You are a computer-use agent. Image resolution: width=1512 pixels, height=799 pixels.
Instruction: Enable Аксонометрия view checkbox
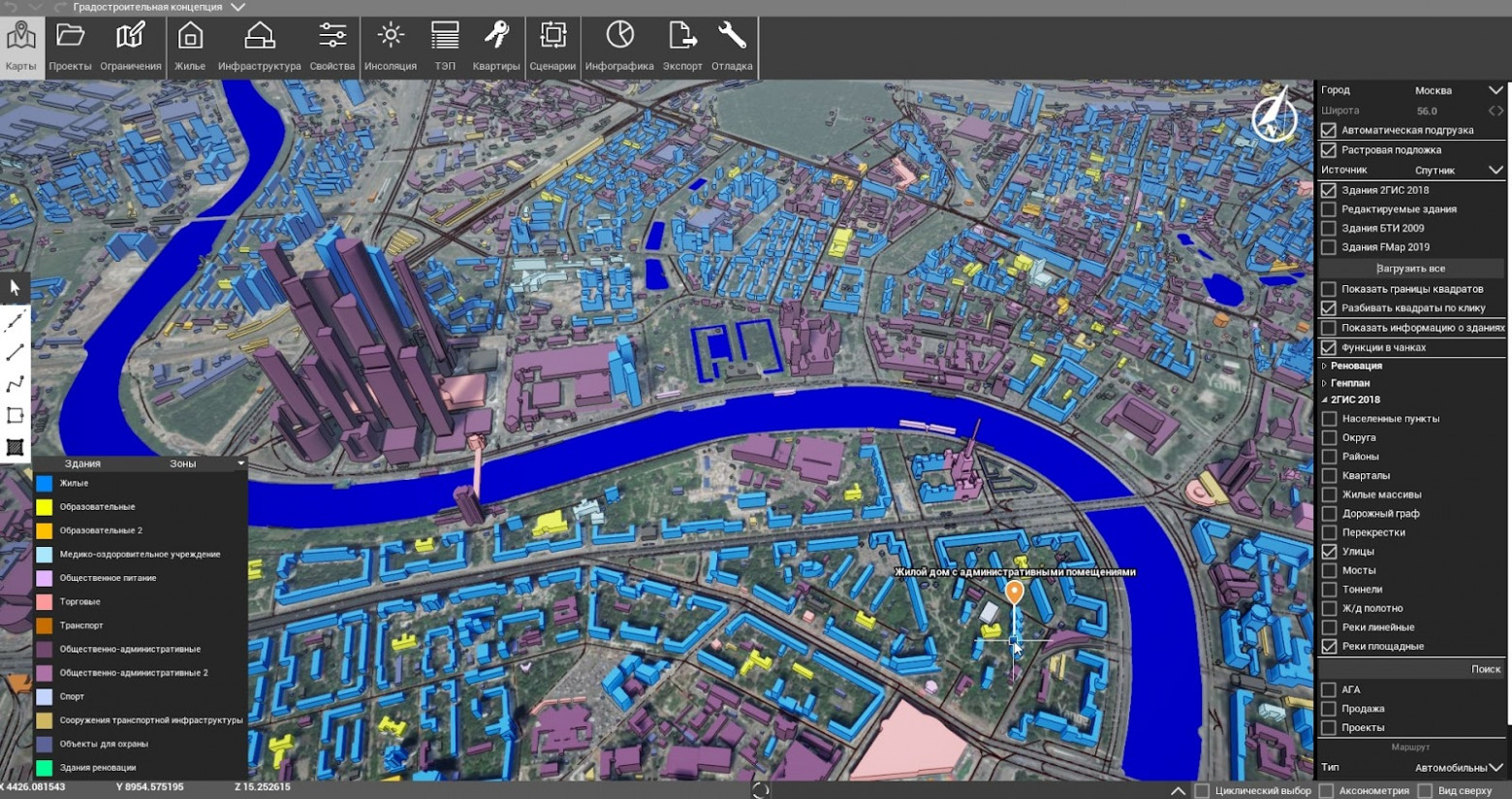click(x=1326, y=790)
